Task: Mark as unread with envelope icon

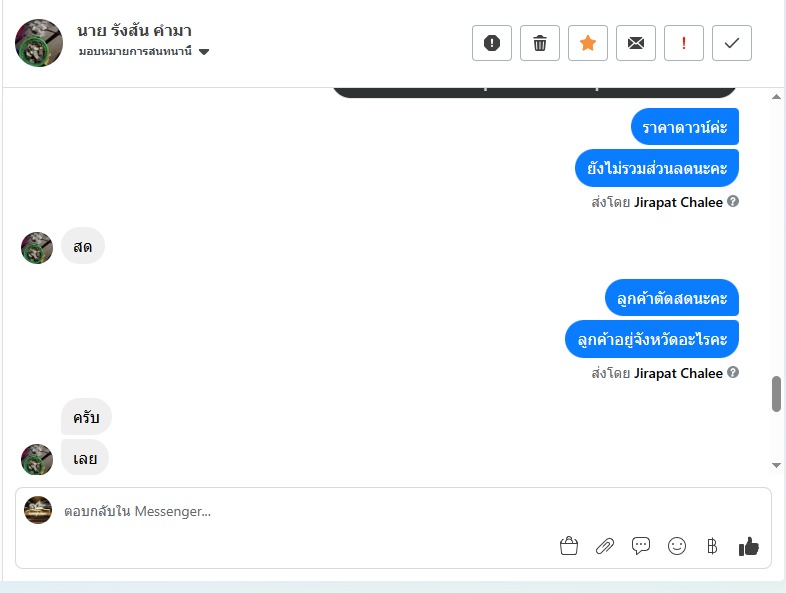Action: pyautogui.click(x=636, y=43)
